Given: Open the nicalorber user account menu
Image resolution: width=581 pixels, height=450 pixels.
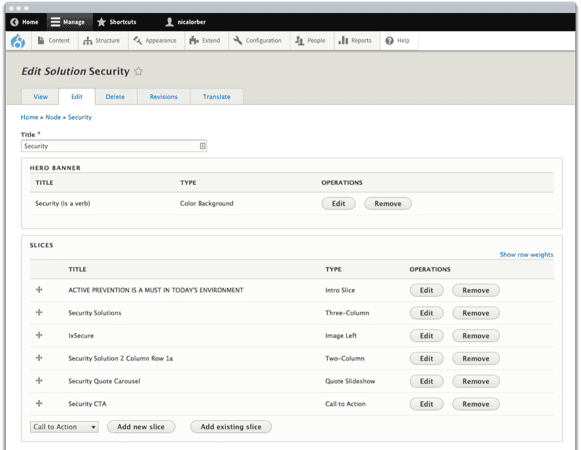Looking at the screenshot, I should coord(185,22).
